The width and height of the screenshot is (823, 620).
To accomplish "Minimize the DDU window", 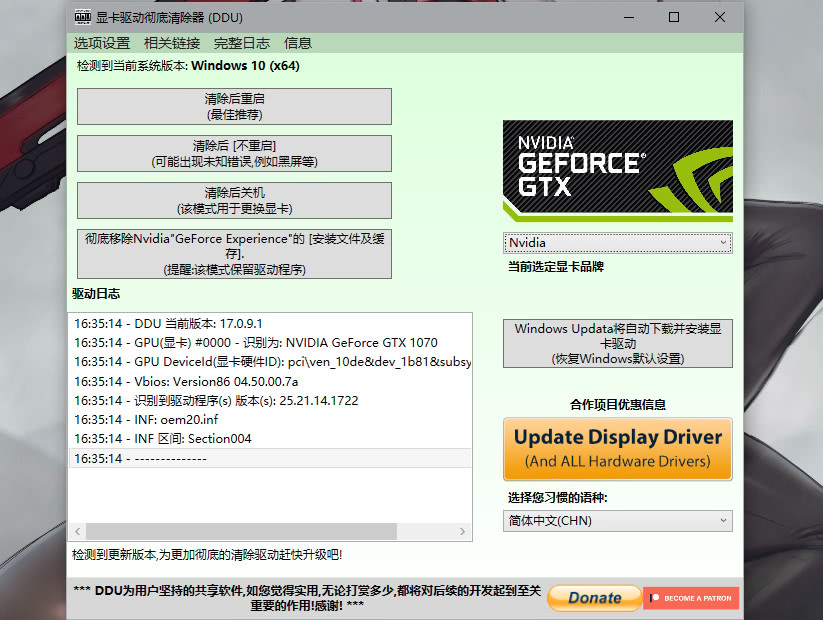I will (x=629, y=17).
